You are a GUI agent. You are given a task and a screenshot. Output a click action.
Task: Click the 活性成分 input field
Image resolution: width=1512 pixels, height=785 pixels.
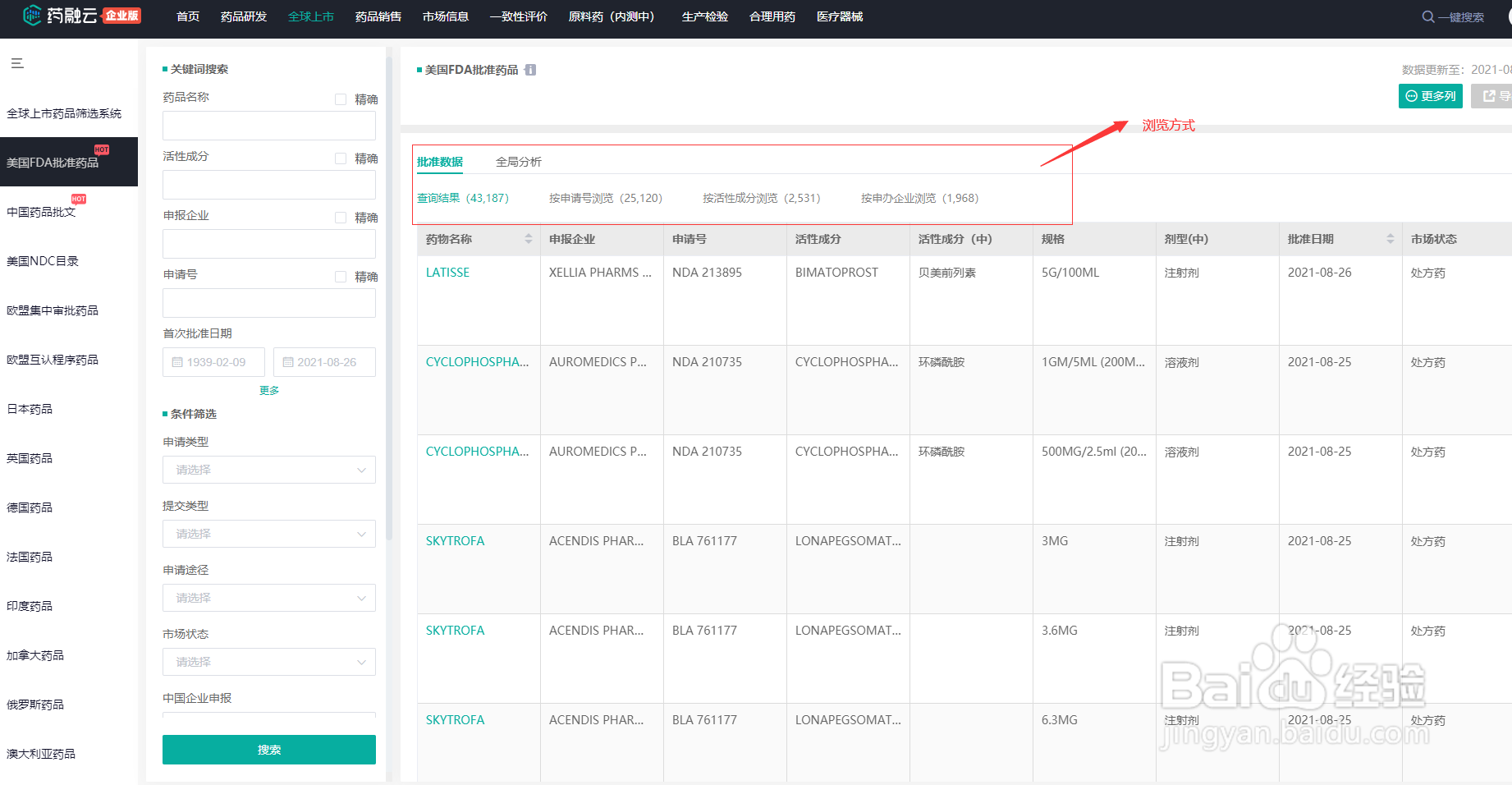[269, 185]
